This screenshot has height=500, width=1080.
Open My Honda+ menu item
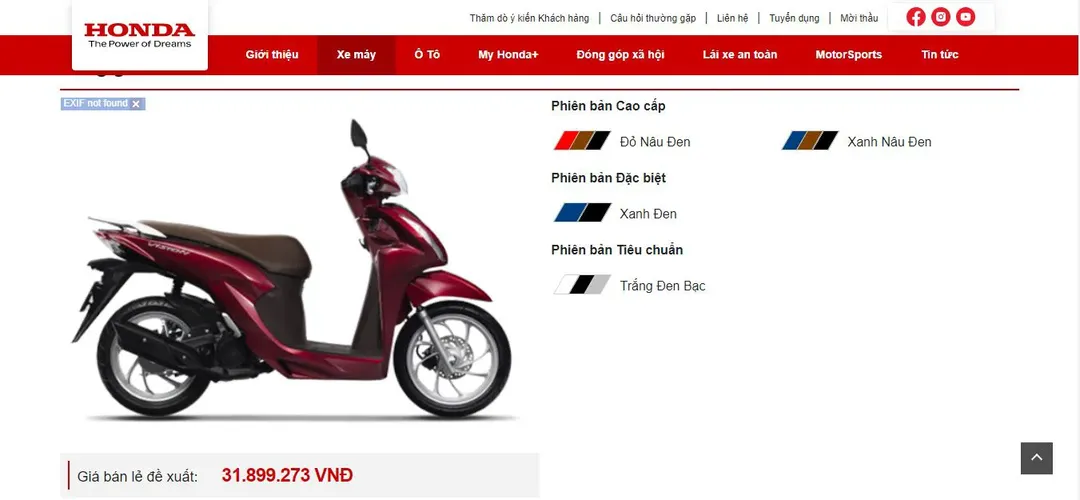(508, 55)
